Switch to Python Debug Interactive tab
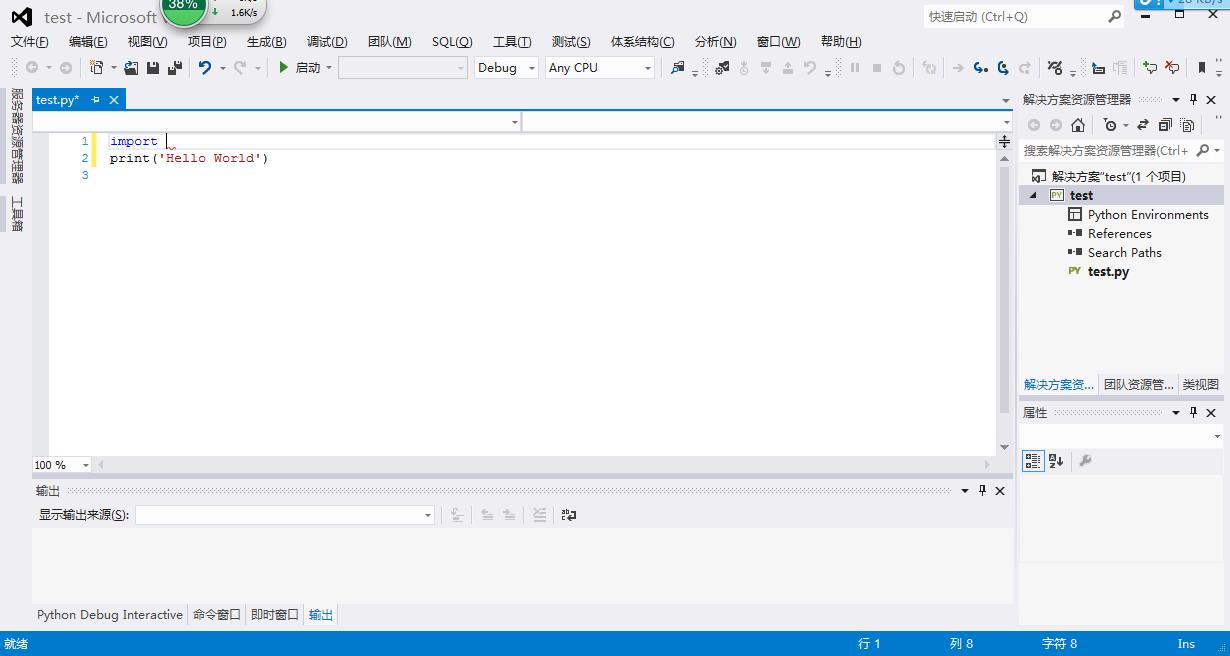 [110, 615]
